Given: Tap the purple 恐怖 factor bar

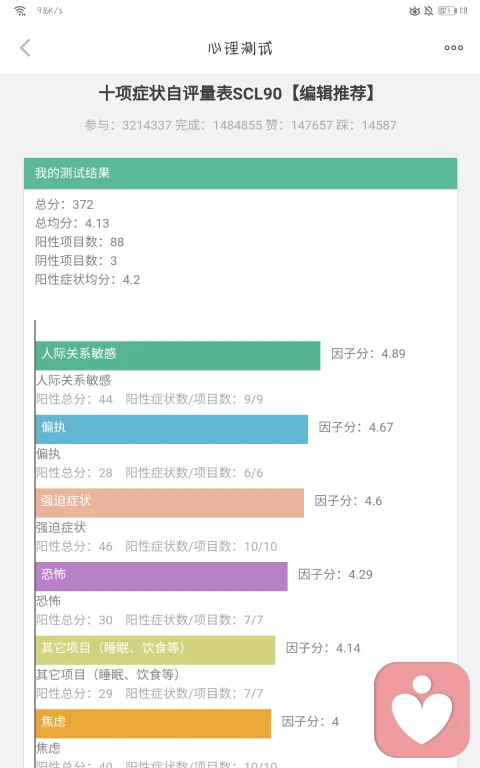Looking at the screenshot, I should tap(162, 576).
